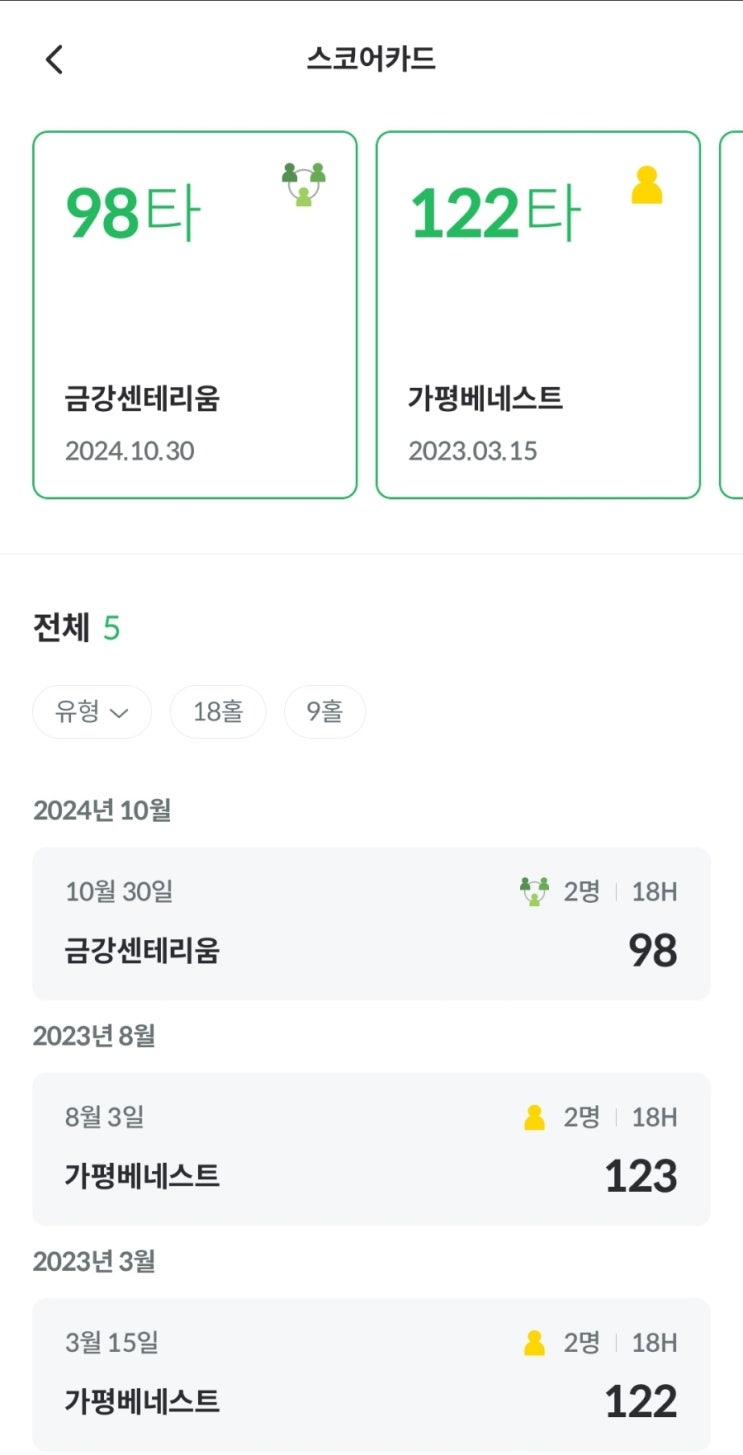
Task: Toggle the 18홀 filter chip
Action: 218,712
